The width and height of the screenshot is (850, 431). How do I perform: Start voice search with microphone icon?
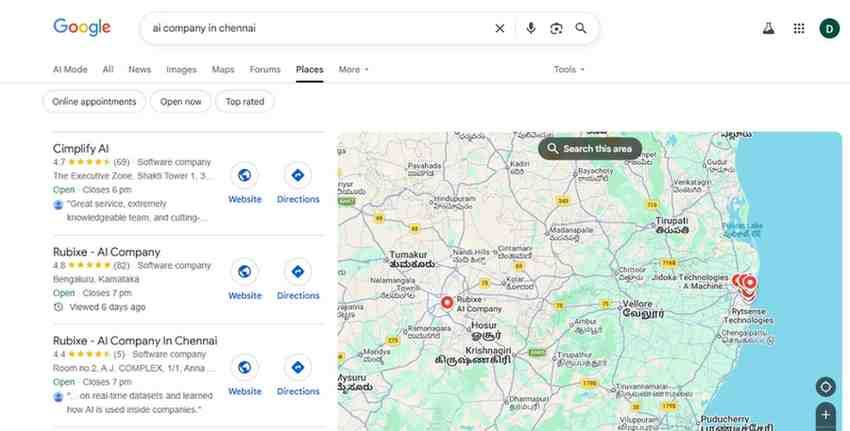pos(531,28)
